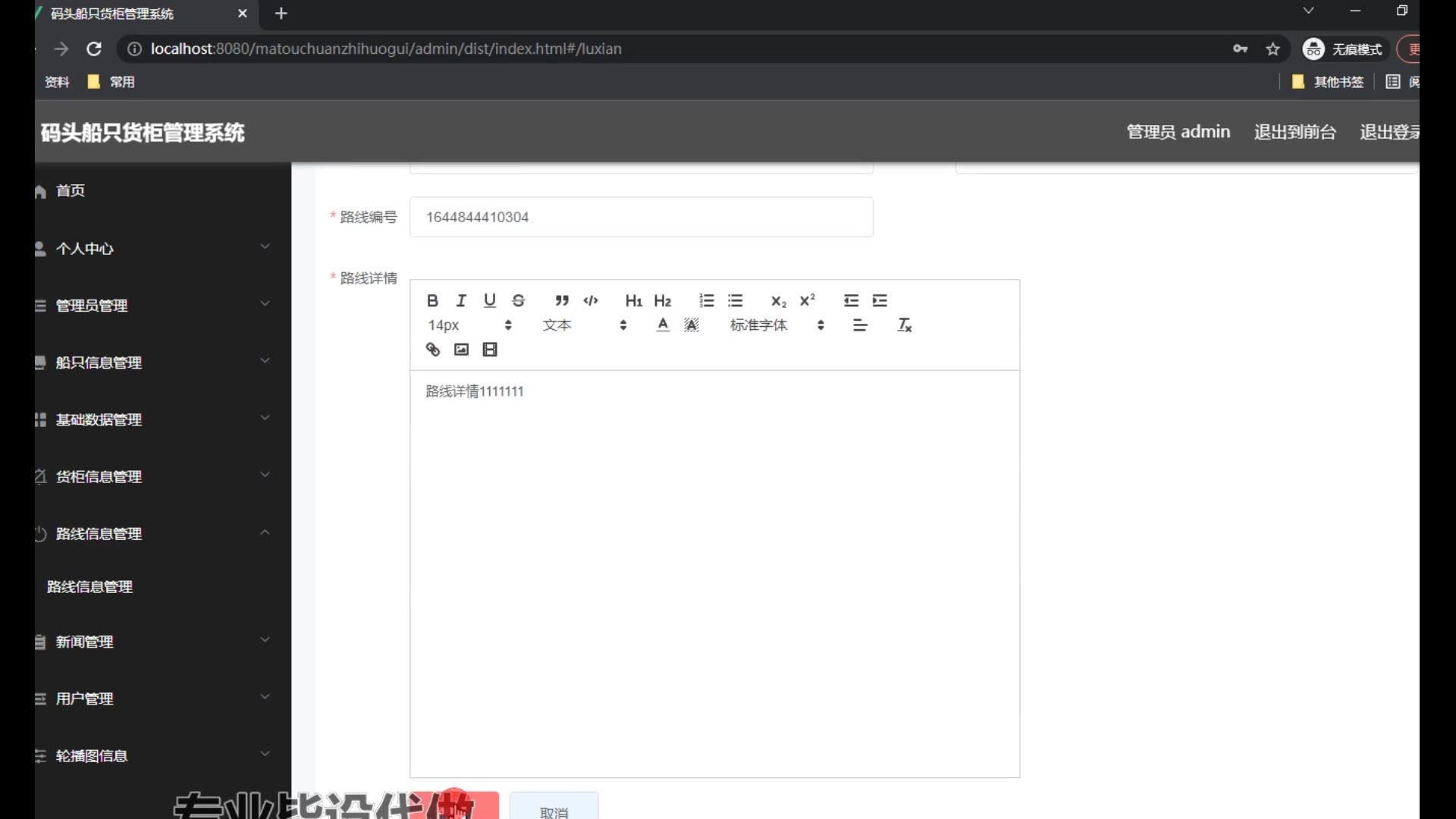The image size is (1456, 819).
Task: Insert a blockquote in editor
Action: point(562,301)
